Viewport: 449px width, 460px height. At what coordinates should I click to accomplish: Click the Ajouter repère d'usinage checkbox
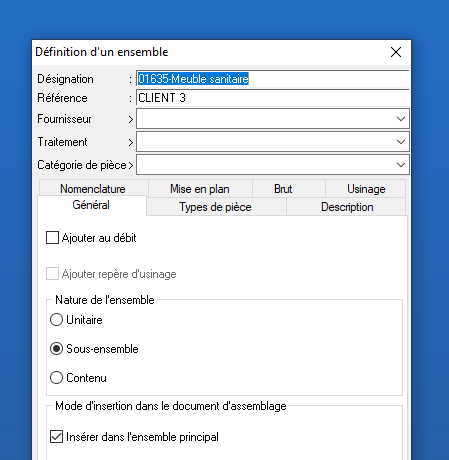pyautogui.click(x=52, y=274)
